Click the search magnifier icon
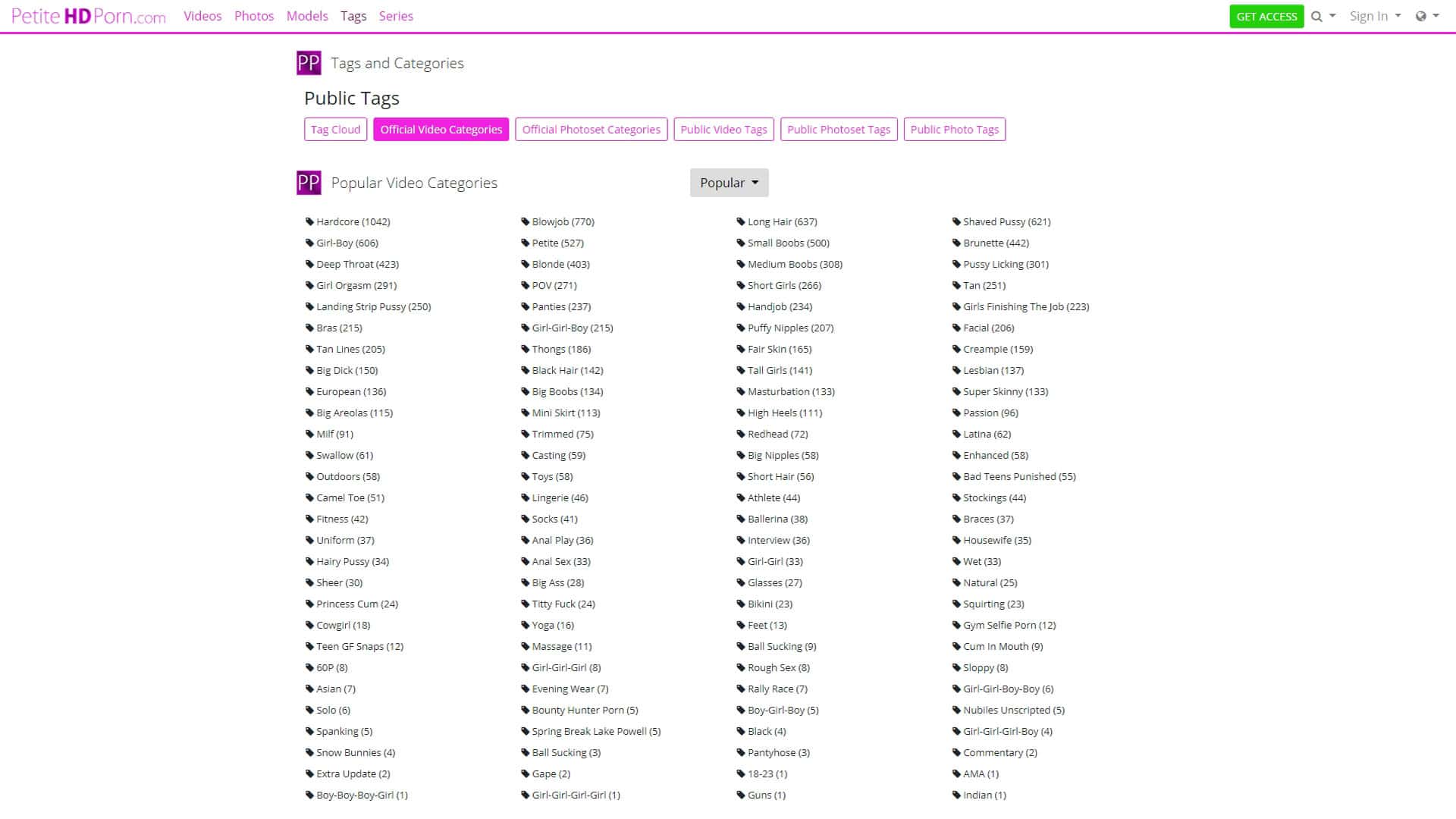 (x=1316, y=17)
